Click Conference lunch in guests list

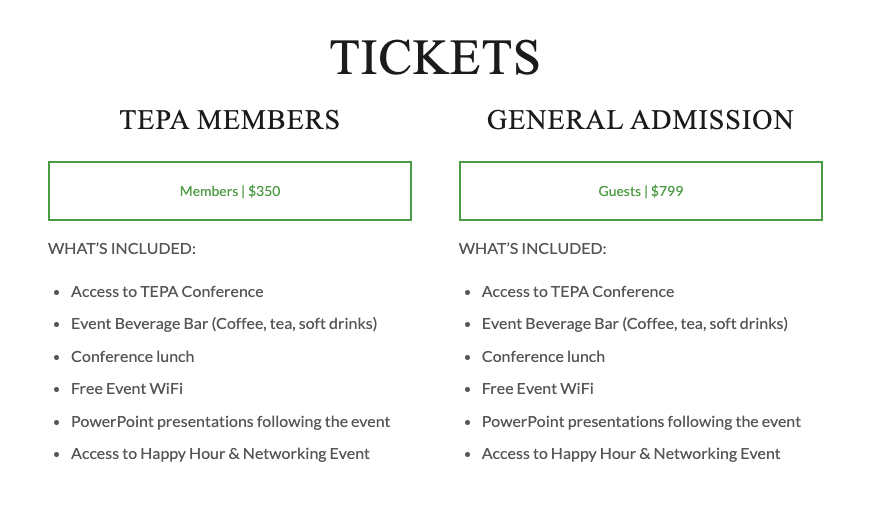pos(543,356)
